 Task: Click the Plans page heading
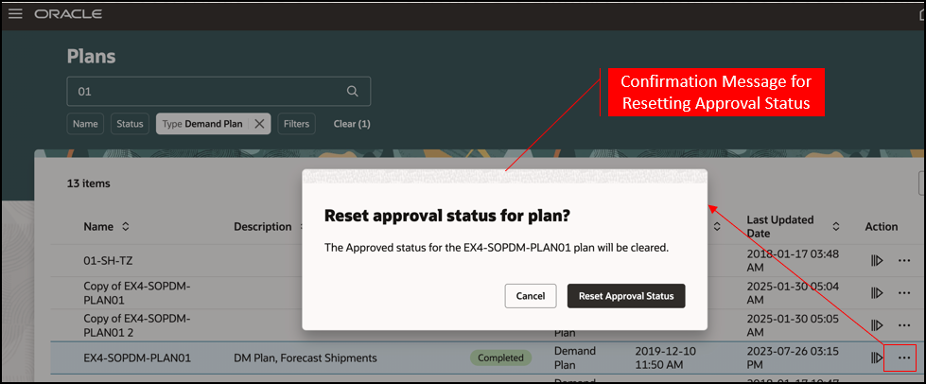coord(91,56)
